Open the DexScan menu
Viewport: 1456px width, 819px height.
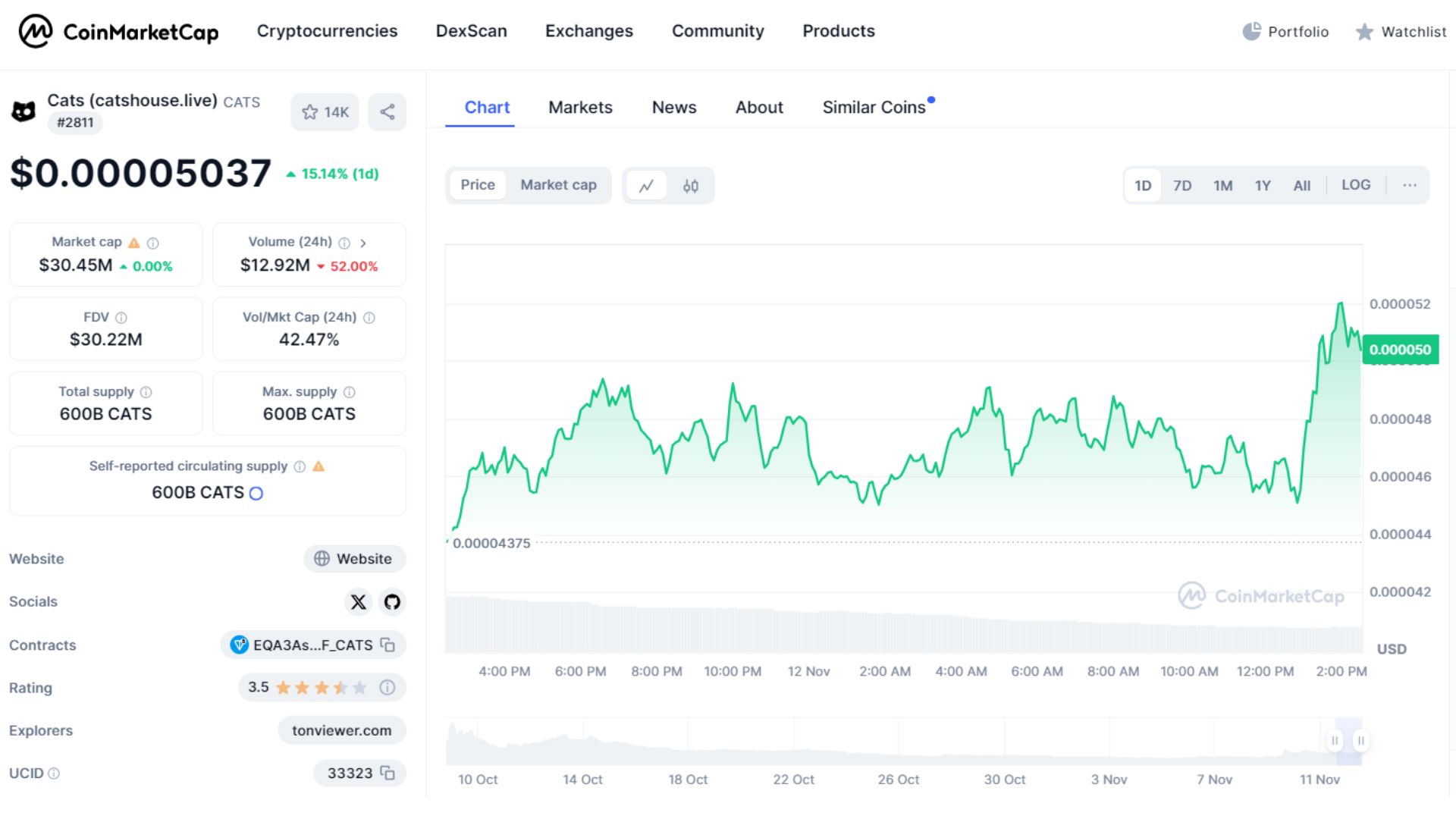click(x=471, y=31)
